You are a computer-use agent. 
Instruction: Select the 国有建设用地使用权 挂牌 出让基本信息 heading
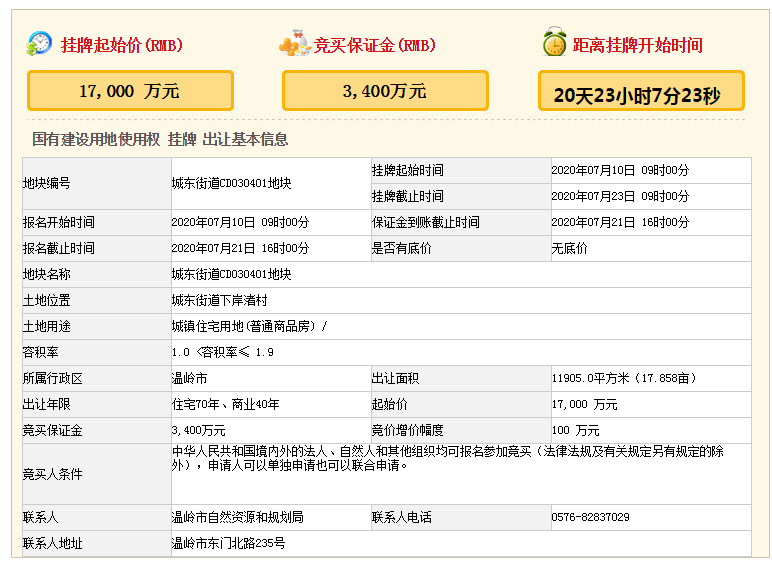160,139
